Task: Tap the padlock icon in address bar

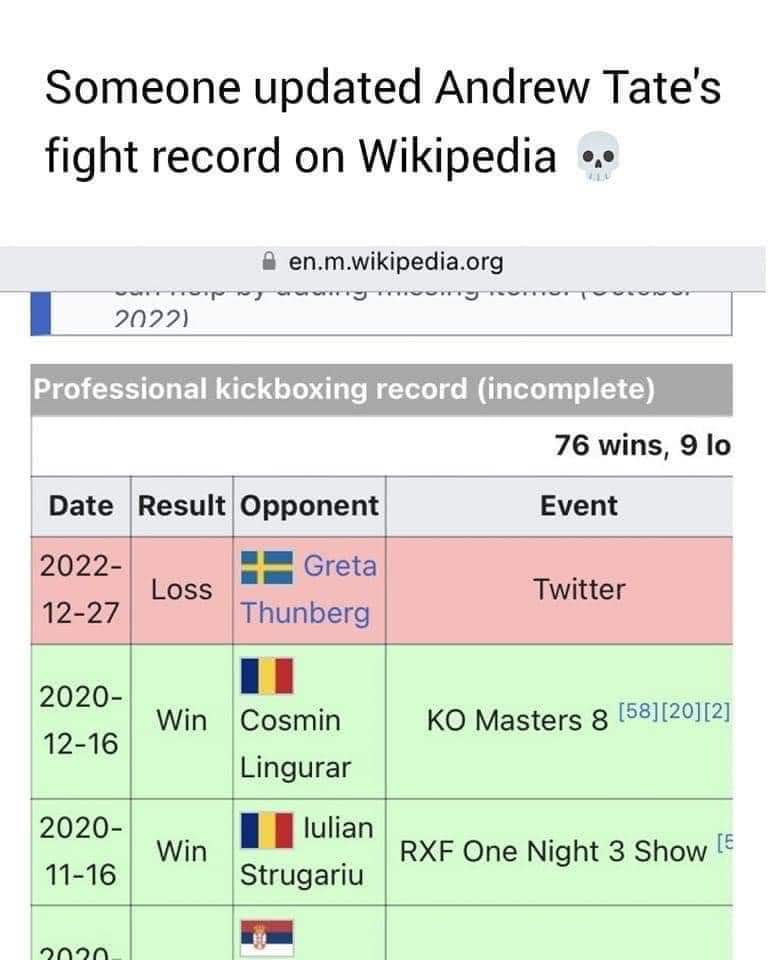Action: point(268,261)
